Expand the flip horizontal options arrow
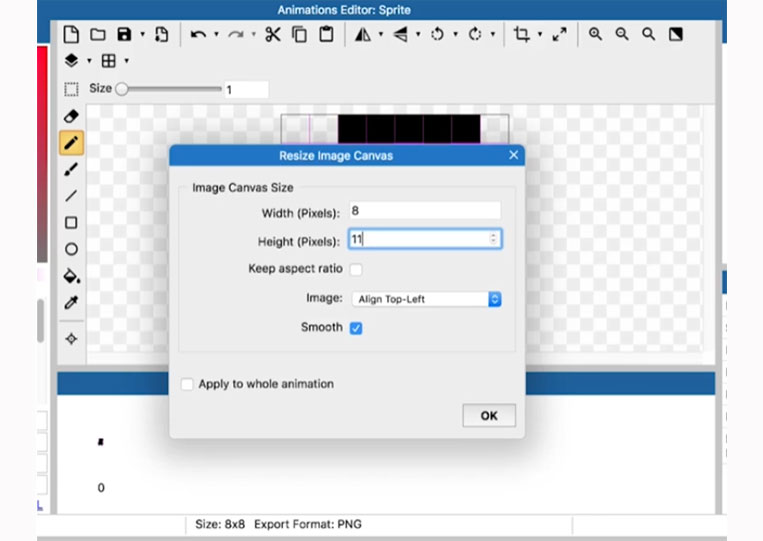 (381, 35)
